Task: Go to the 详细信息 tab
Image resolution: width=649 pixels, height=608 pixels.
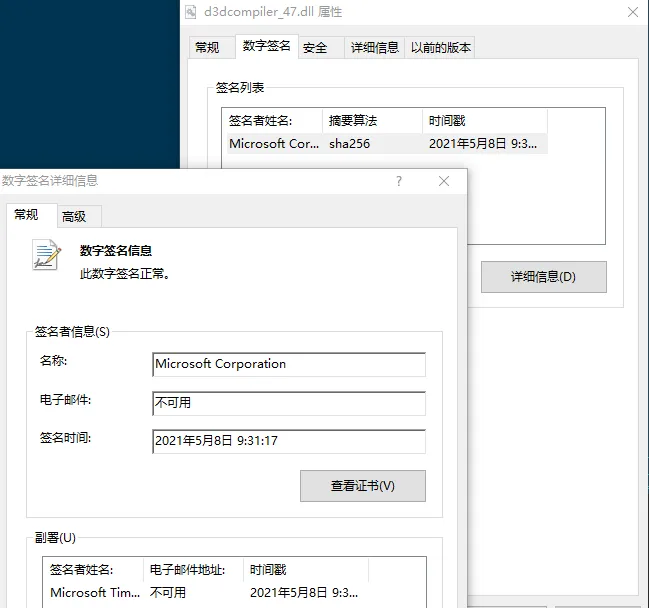Action: coord(374,47)
